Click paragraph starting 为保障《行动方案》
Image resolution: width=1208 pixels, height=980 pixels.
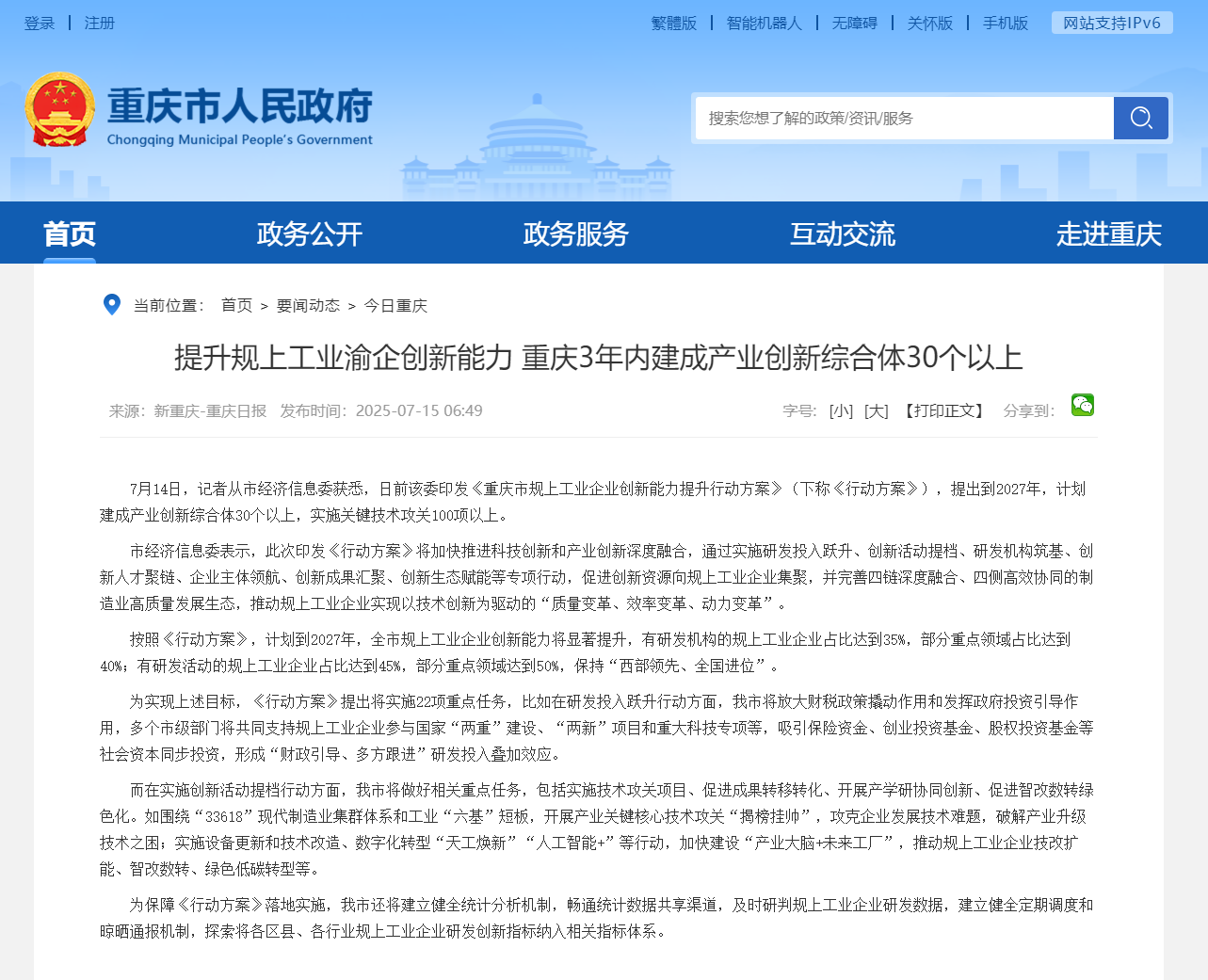click(599, 918)
